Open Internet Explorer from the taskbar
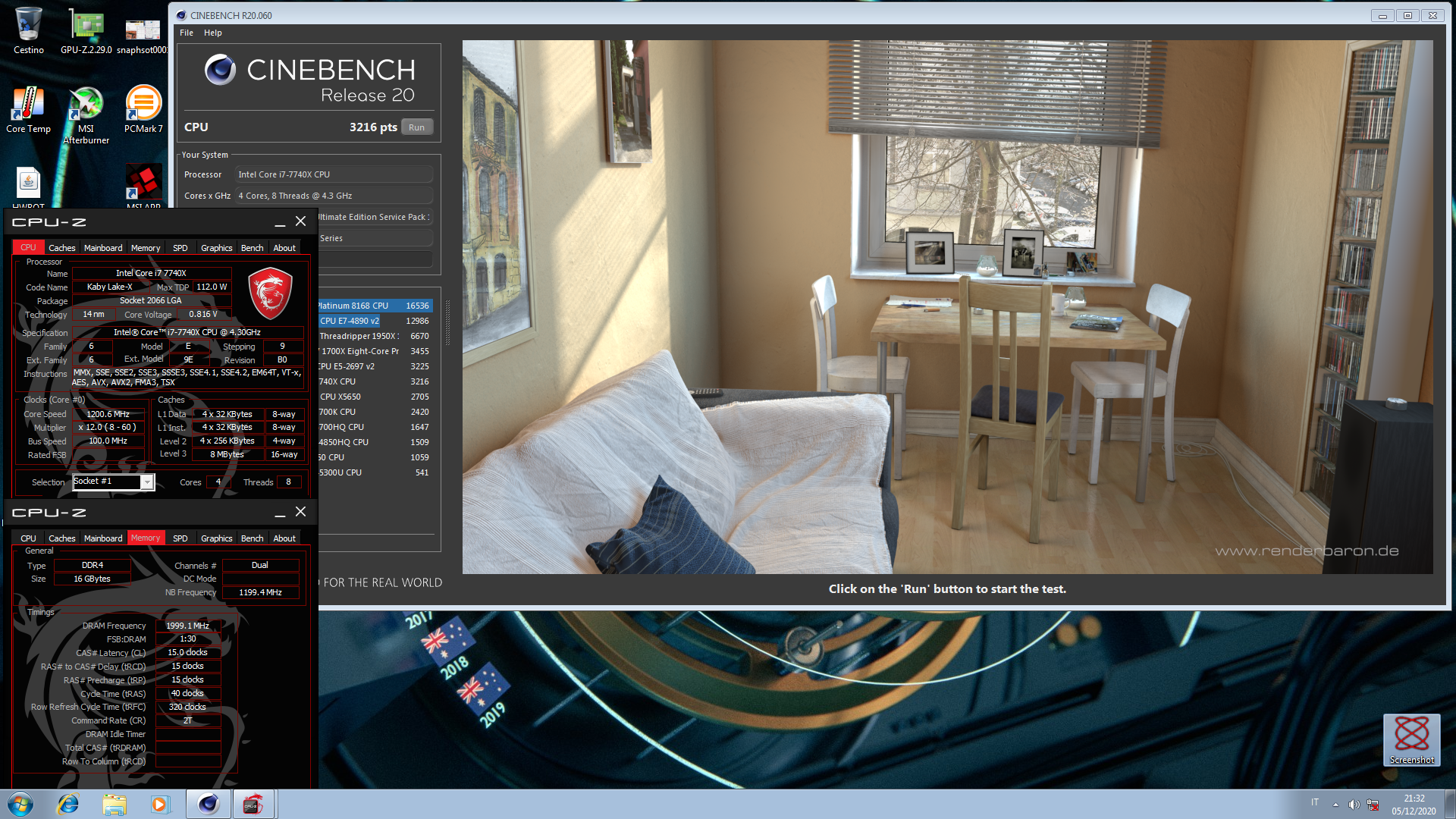The width and height of the screenshot is (1456, 819). click(68, 804)
